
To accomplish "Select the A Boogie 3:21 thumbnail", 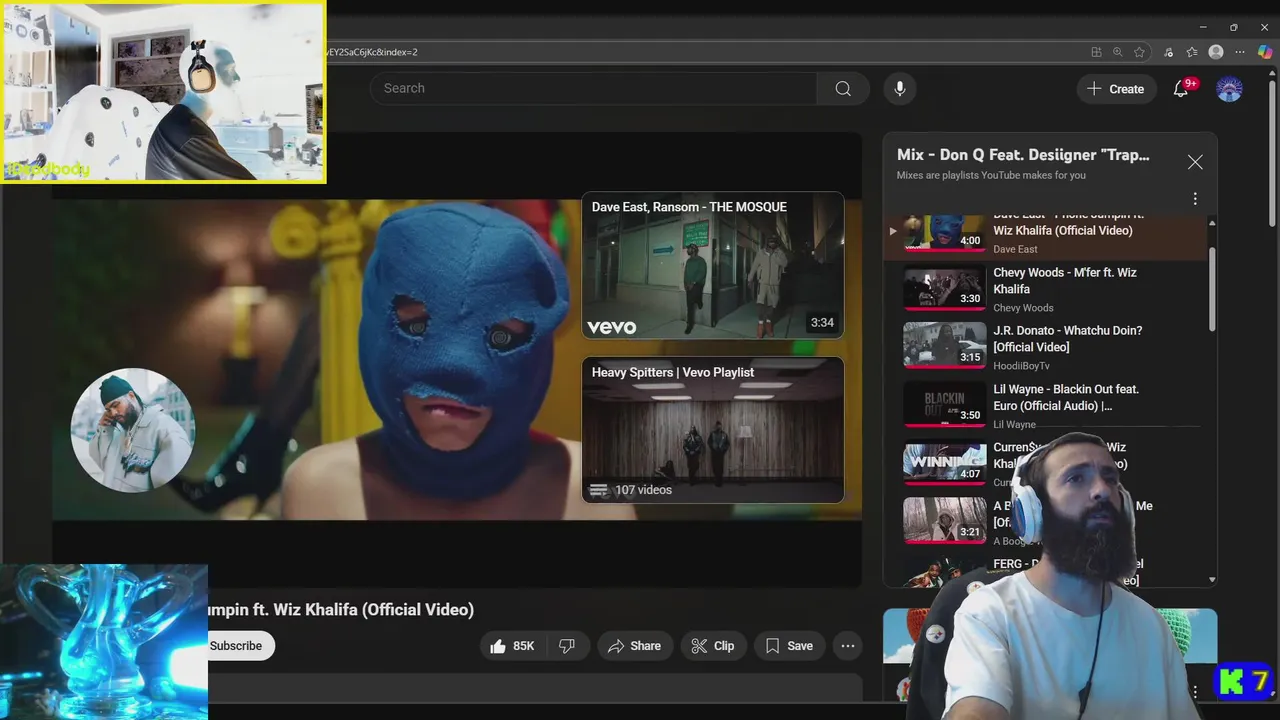I will coord(945,520).
